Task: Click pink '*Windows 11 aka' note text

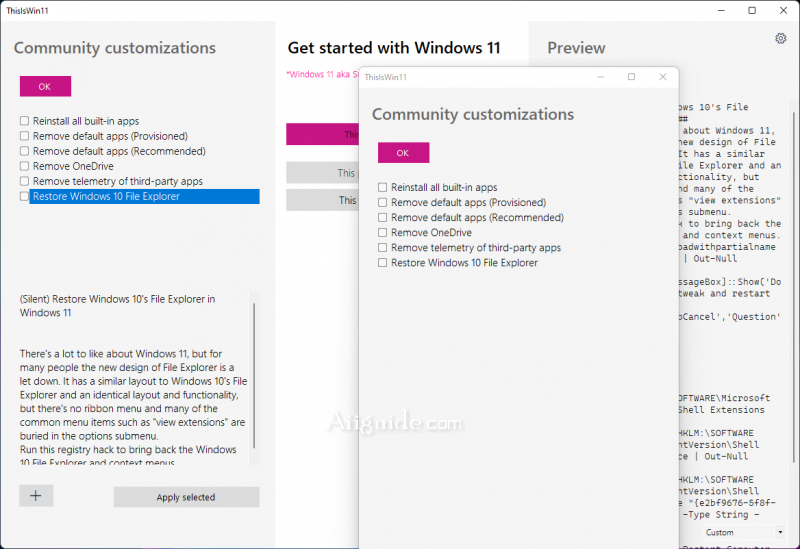Action: point(322,74)
